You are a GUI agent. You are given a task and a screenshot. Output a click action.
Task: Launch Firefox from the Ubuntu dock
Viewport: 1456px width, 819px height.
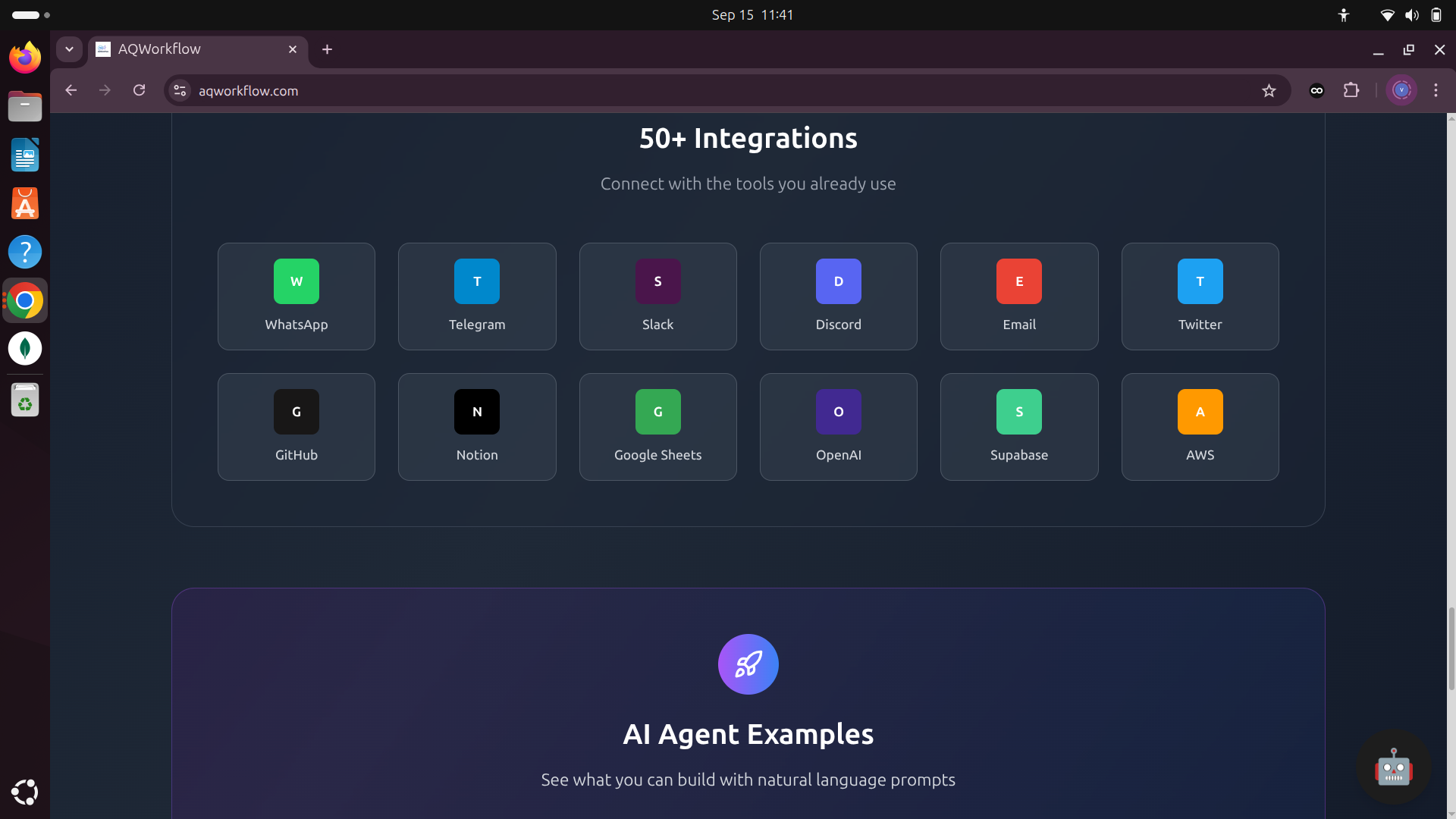click(x=25, y=58)
